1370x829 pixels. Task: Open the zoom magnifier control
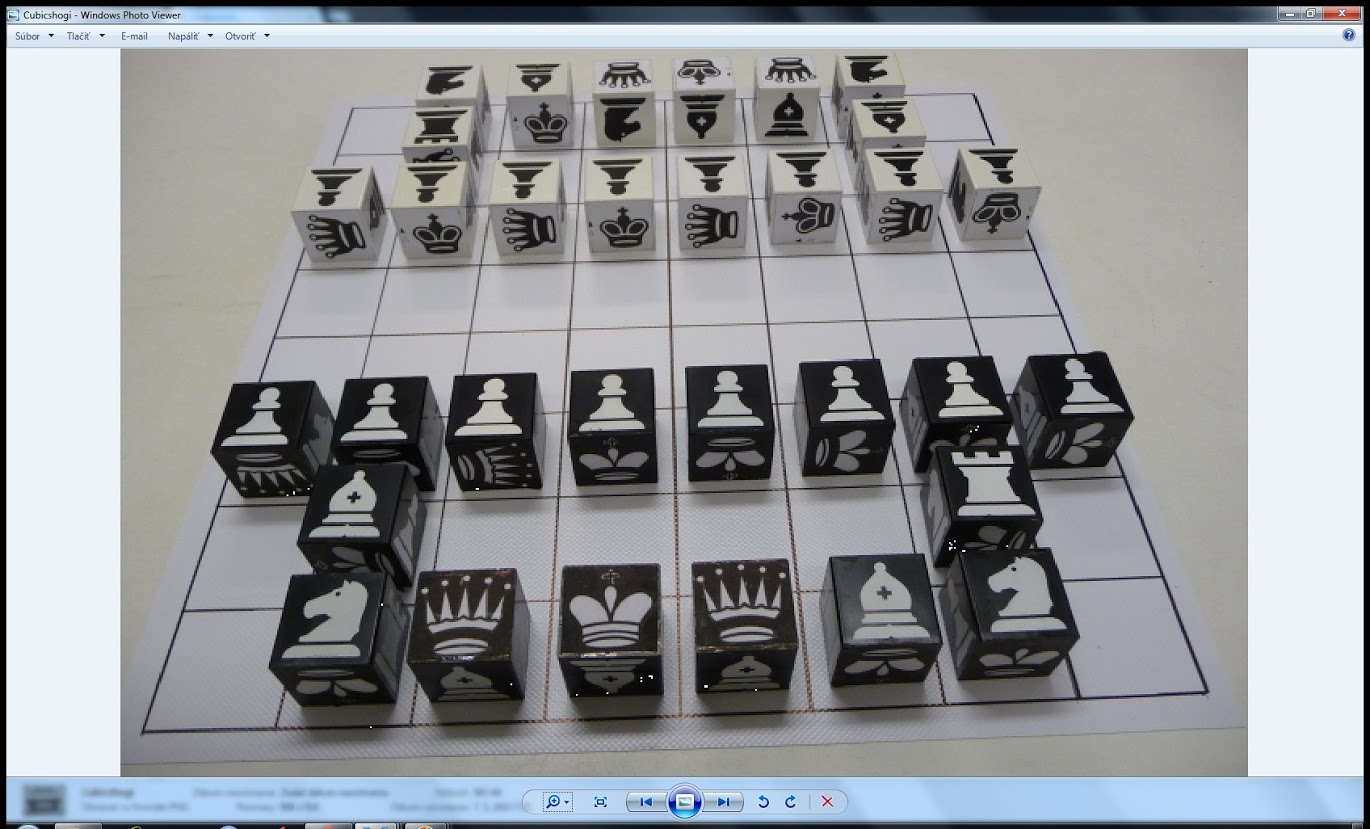(x=556, y=802)
